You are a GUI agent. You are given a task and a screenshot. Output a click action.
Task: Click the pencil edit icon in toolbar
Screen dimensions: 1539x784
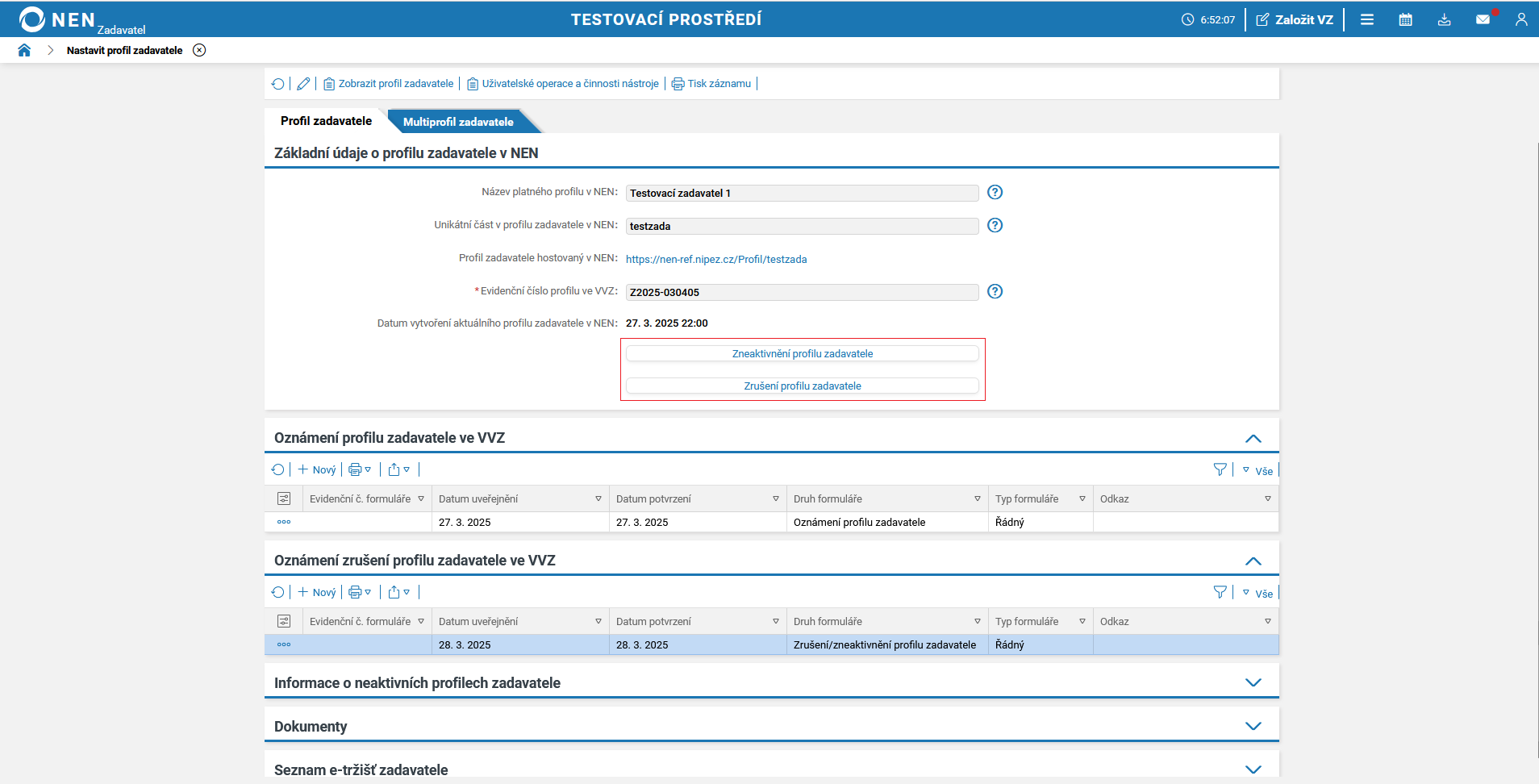click(303, 84)
